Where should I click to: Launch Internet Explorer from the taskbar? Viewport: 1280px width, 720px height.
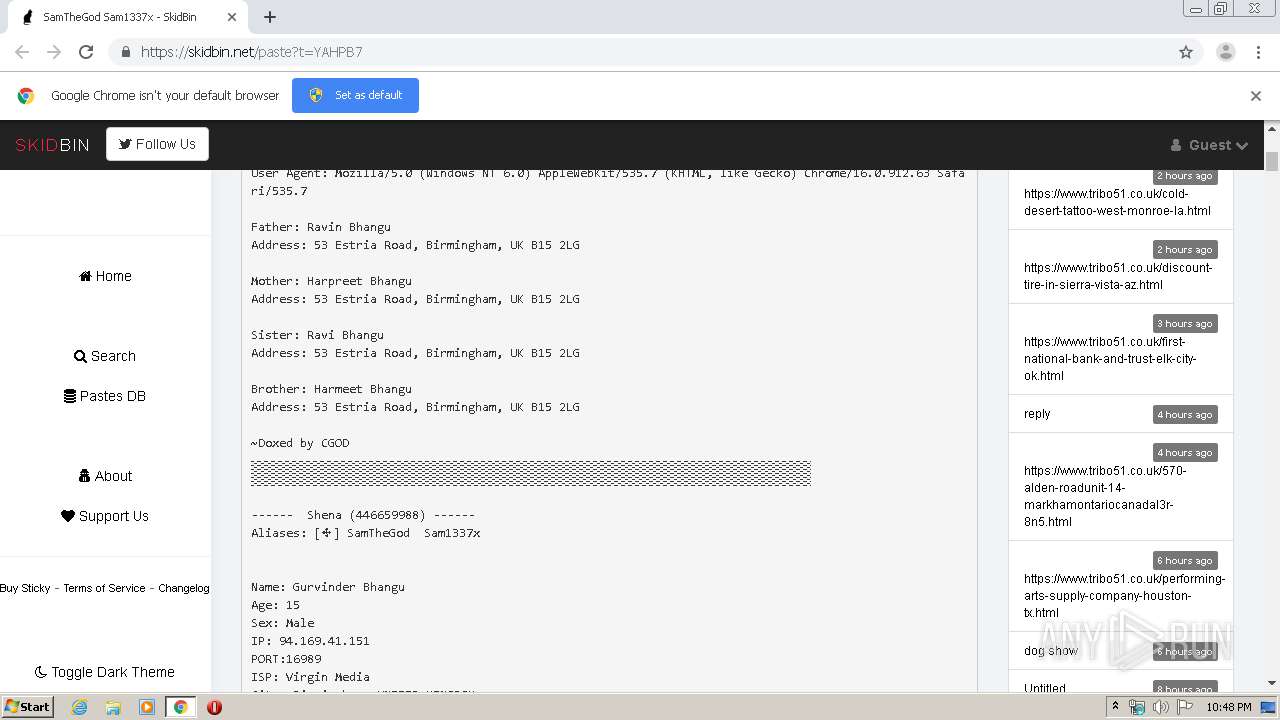(x=79, y=707)
